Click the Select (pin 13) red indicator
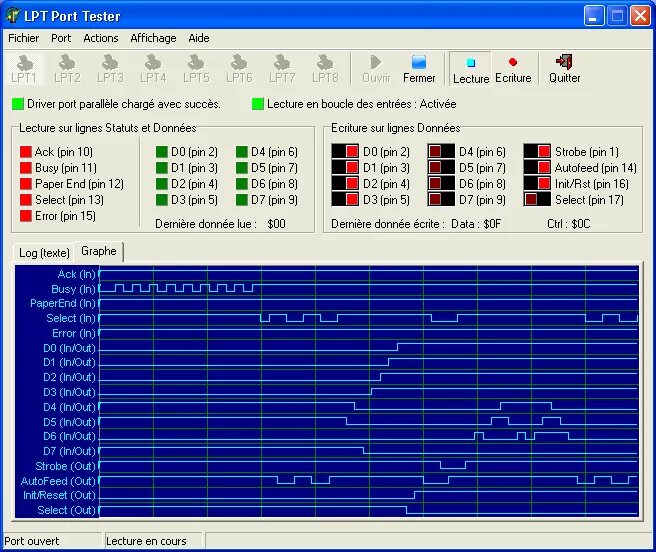This screenshot has width=656, height=552. point(26,200)
